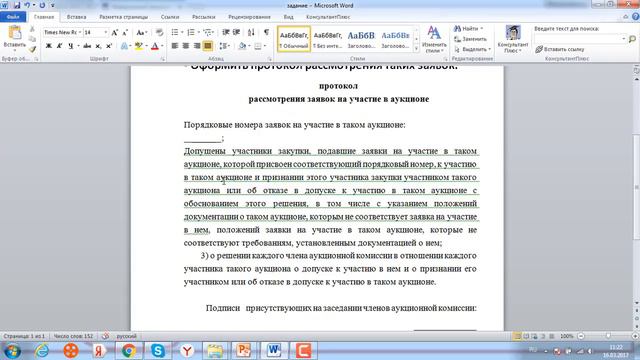Switch to the Разметка страницы tab
Viewport: 640px width, 360px height.
pyautogui.click(x=124, y=17)
